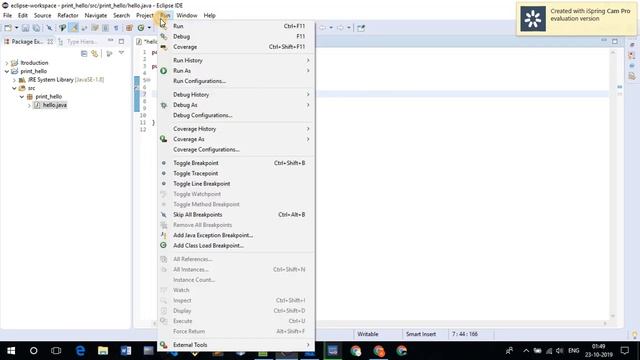Click the Writable status bar field
Screen dimensions: 640x360
pyautogui.click(x=368, y=334)
